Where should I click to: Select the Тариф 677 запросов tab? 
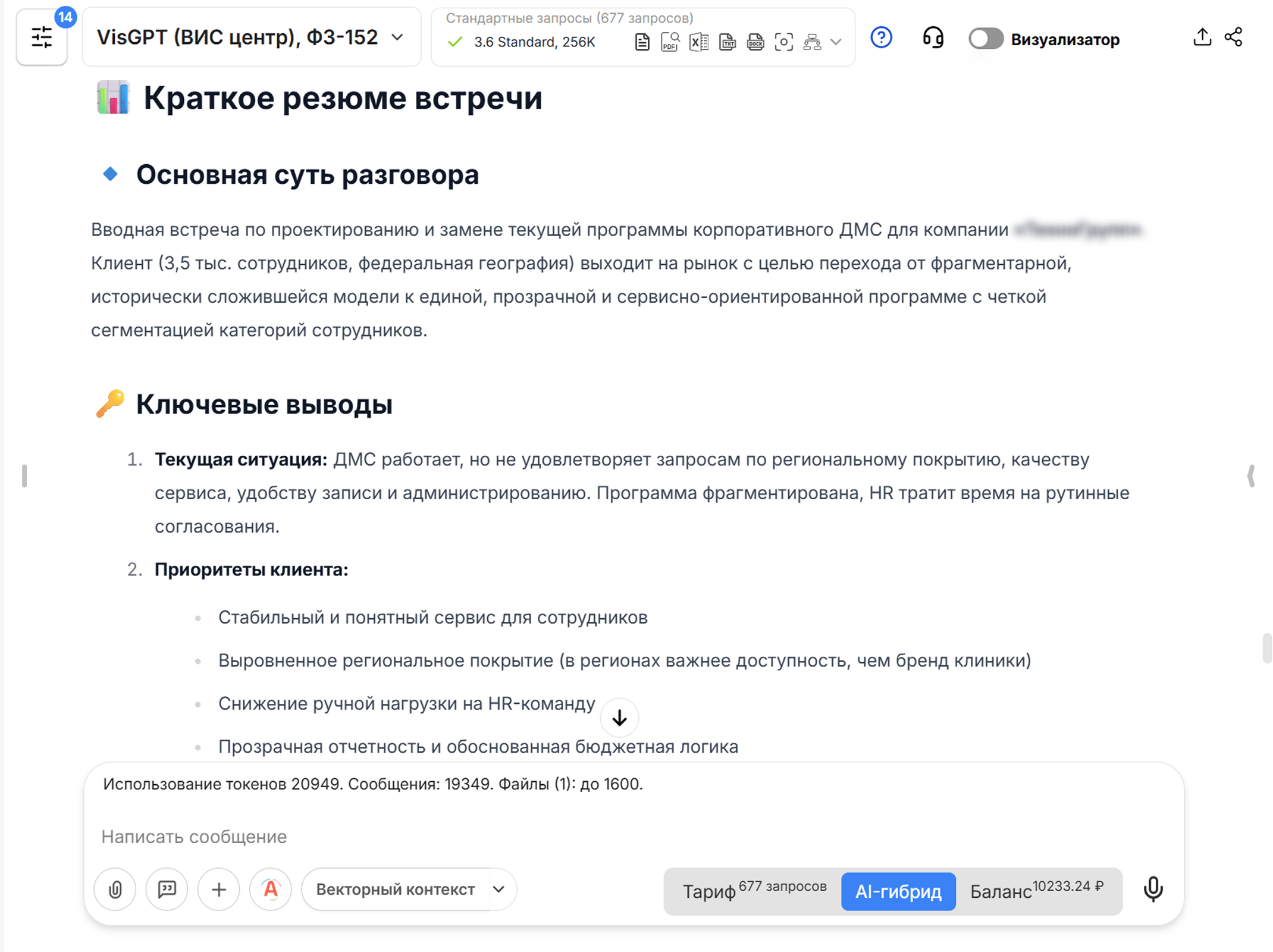click(x=754, y=891)
